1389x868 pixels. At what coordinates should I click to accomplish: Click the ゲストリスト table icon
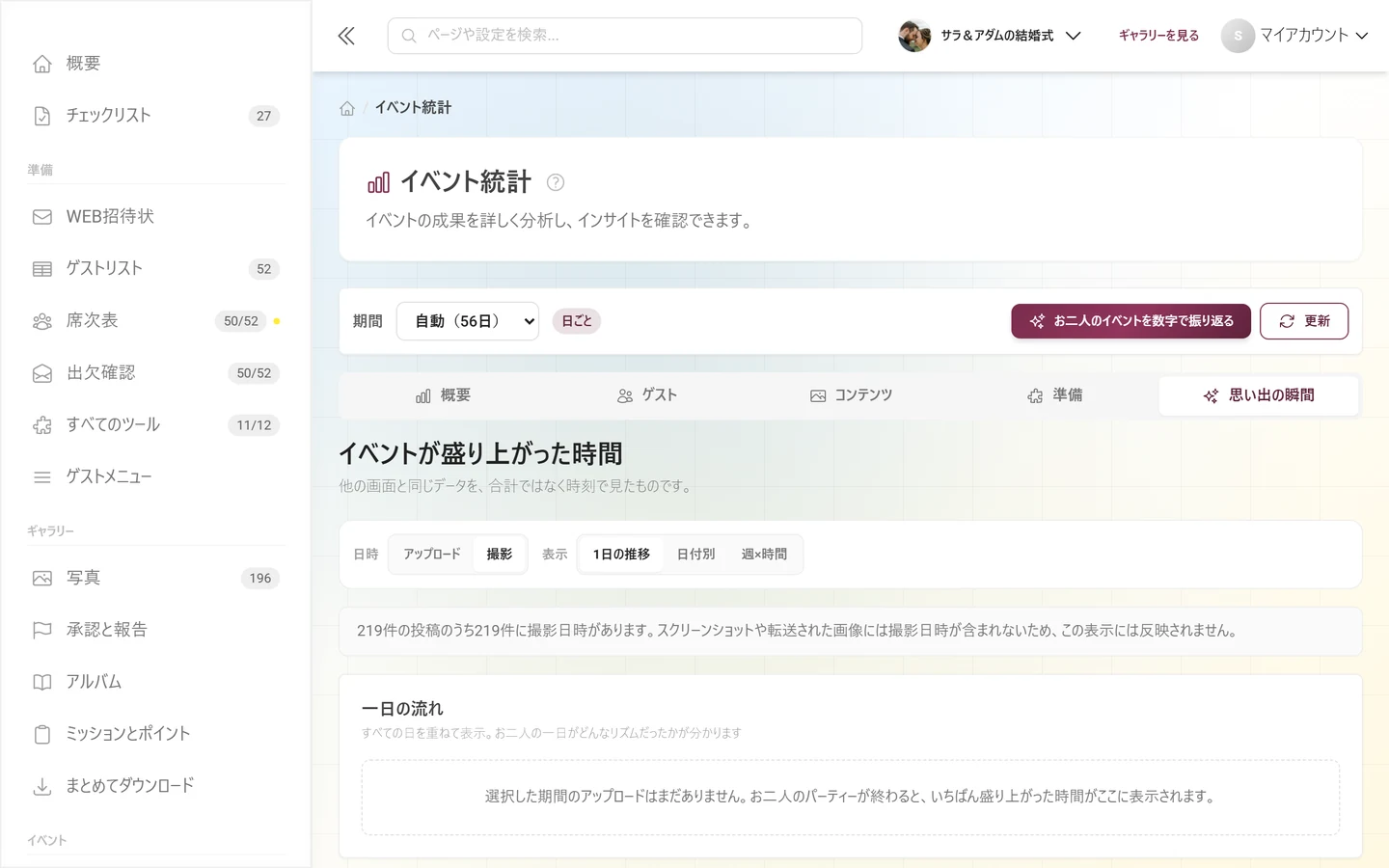(x=42, y=269)
